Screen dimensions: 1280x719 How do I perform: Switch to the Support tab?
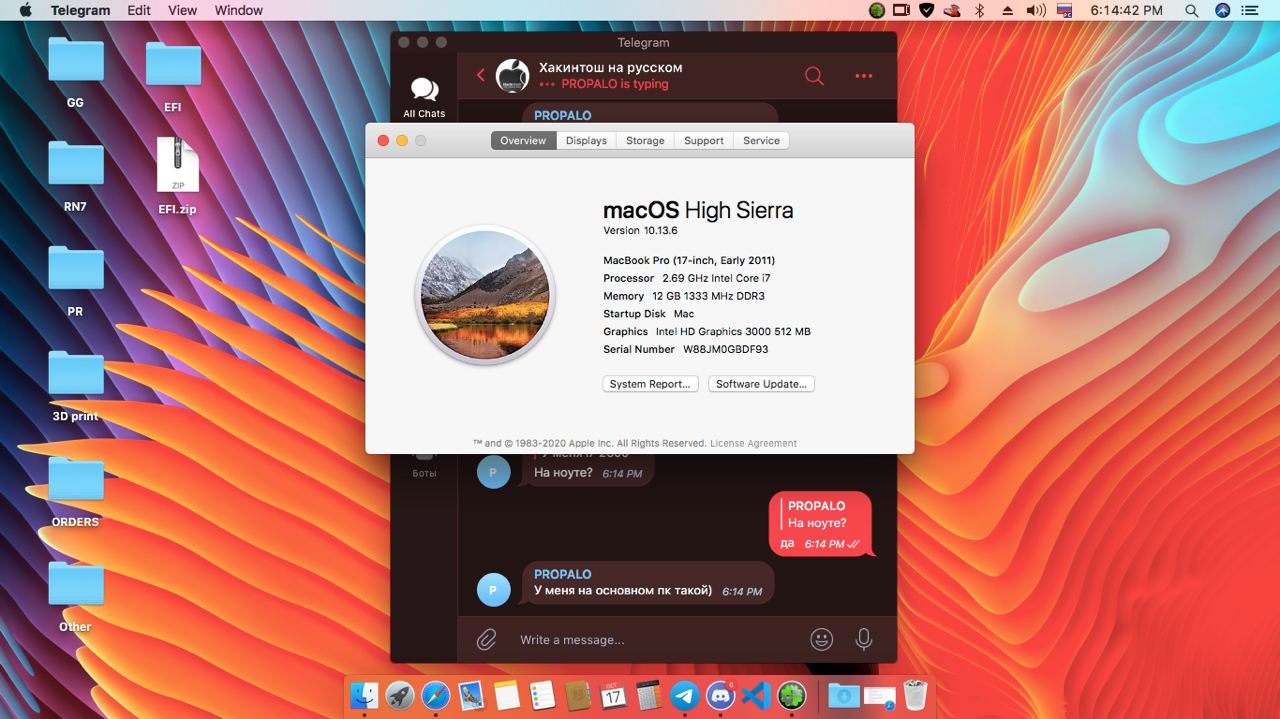[x=704, y=141]
